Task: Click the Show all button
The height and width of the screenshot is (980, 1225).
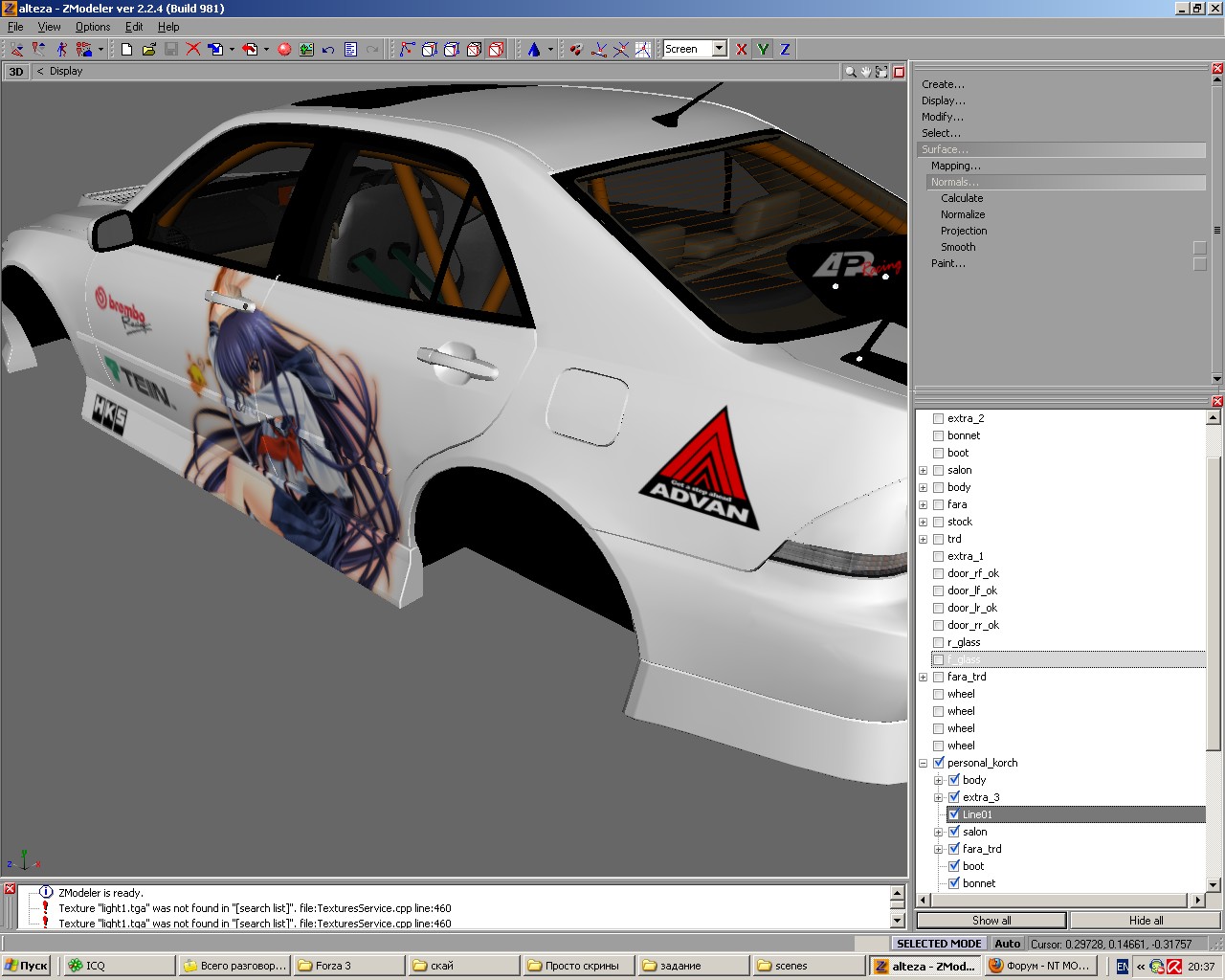Action: tap(991, 921)
